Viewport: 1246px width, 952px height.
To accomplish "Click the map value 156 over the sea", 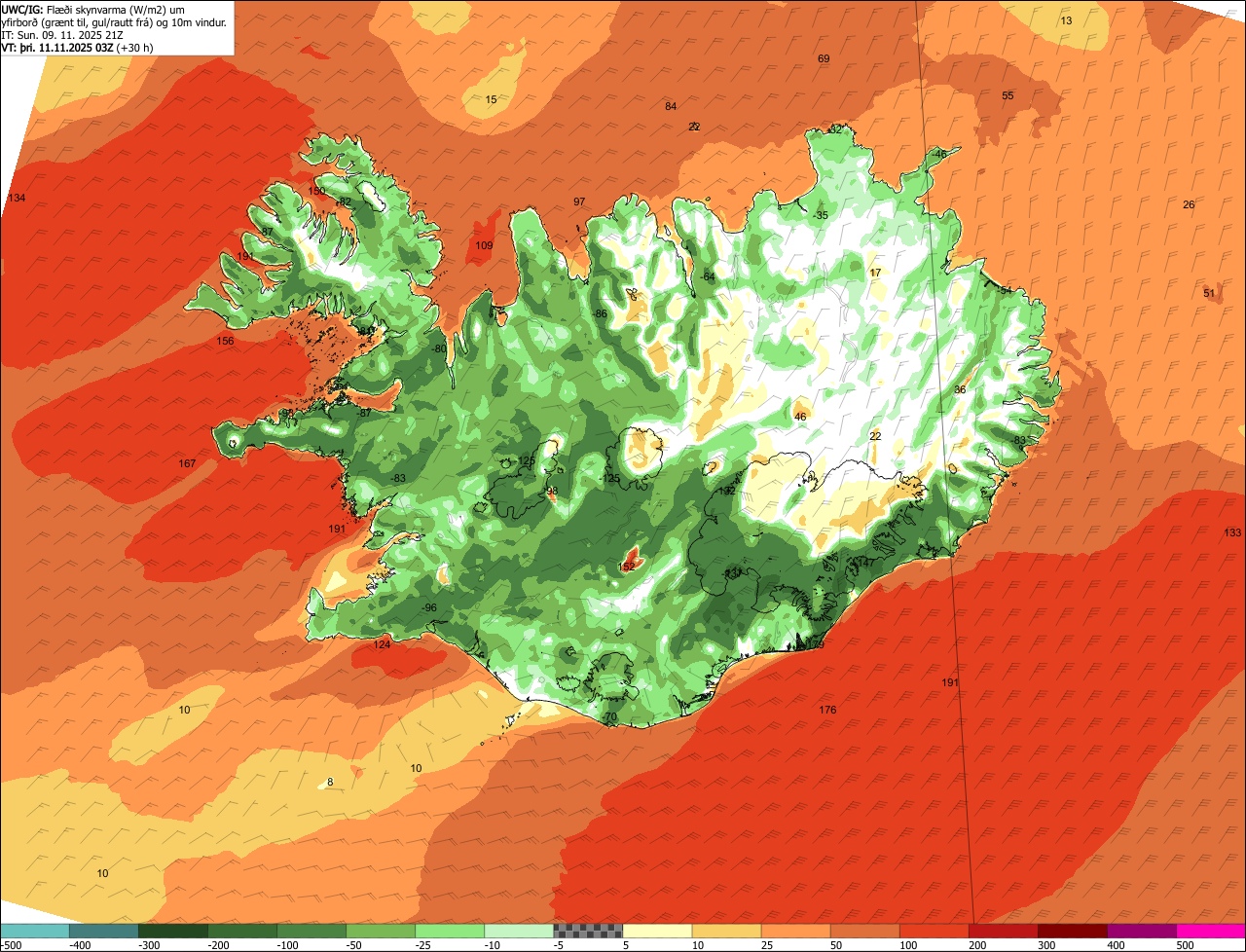I will (x=225, y=342).
